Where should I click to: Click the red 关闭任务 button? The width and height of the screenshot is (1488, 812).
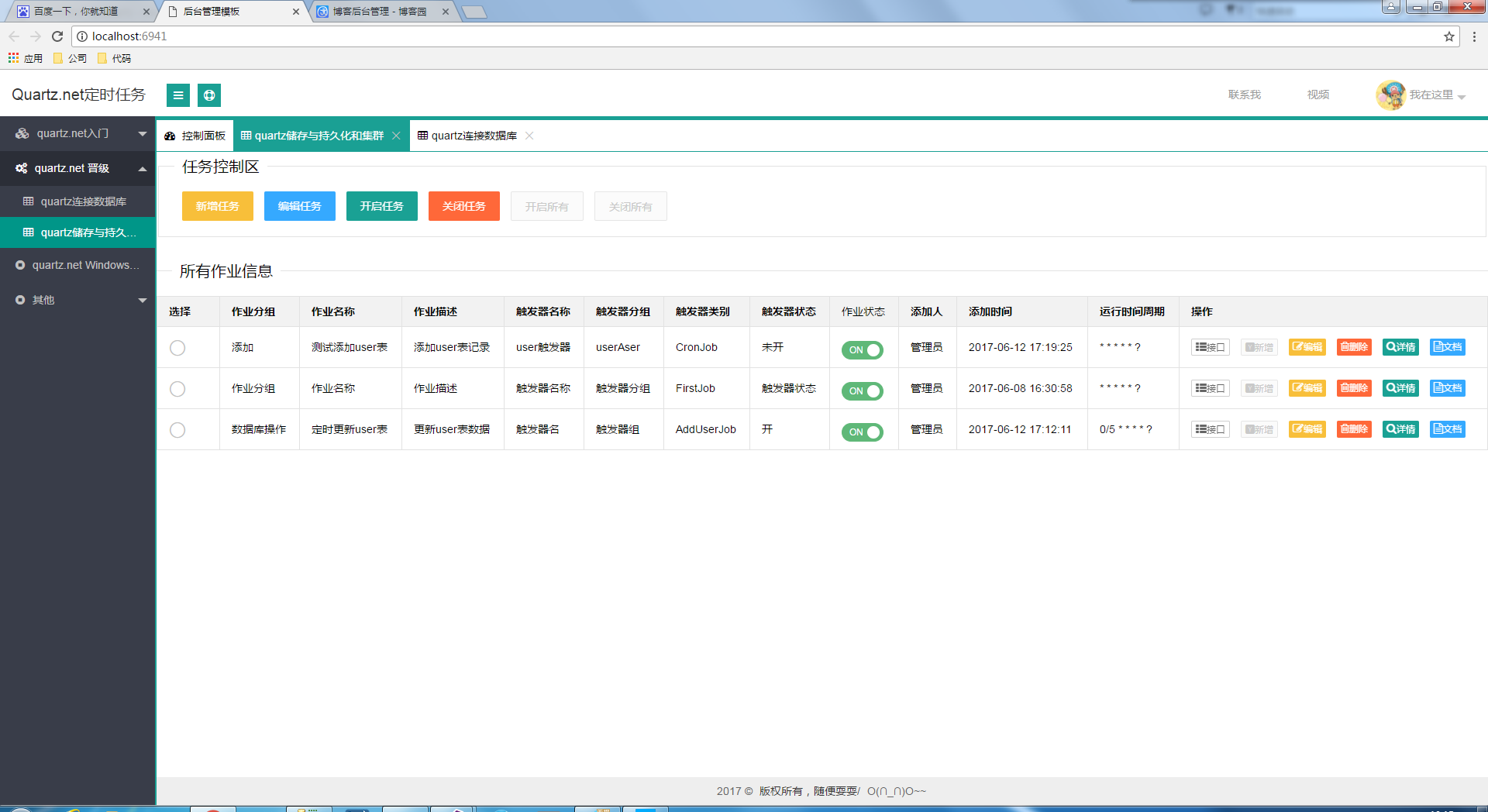pos(463,206)
